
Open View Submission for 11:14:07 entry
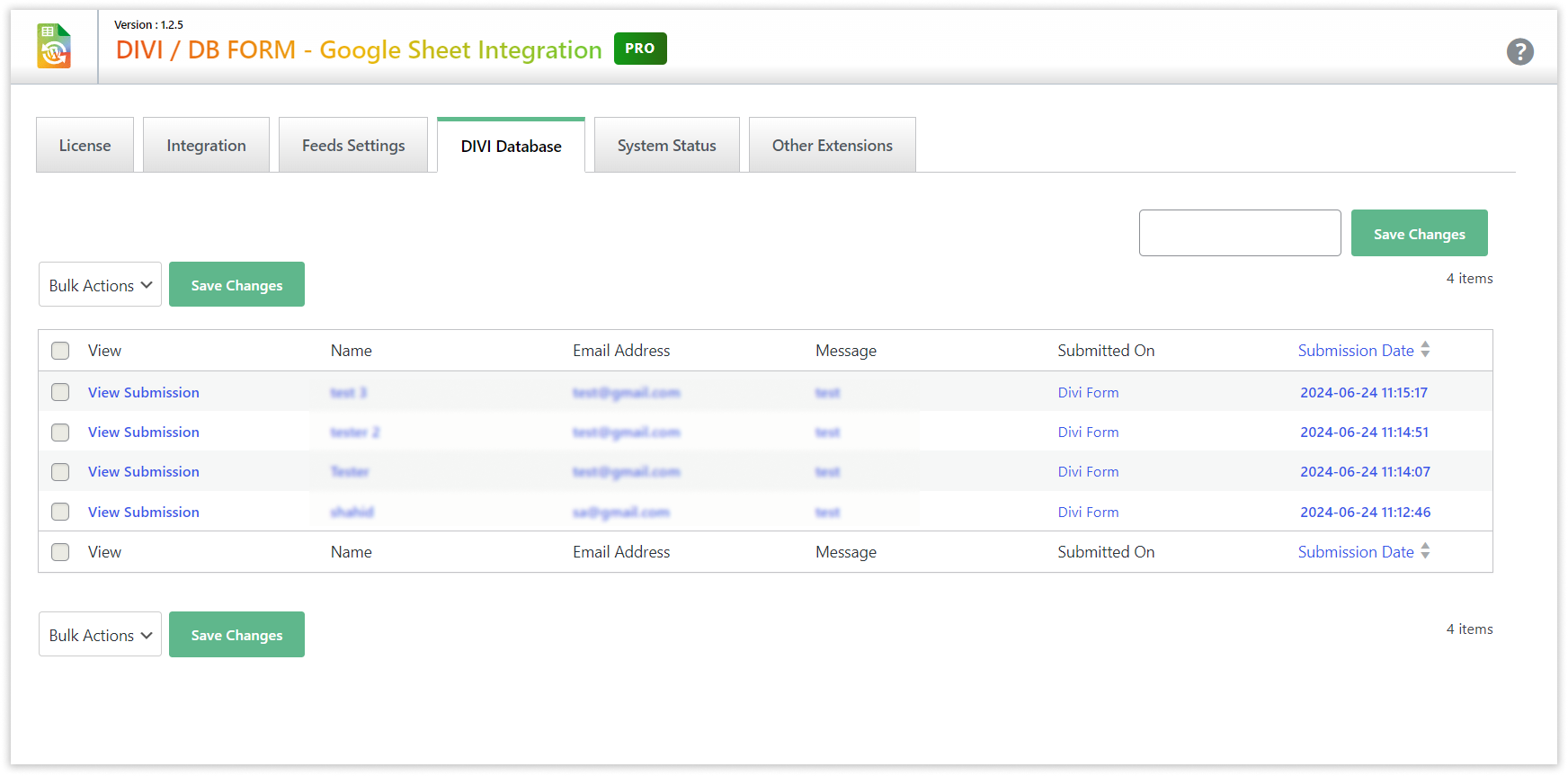[x=144, y=472]
